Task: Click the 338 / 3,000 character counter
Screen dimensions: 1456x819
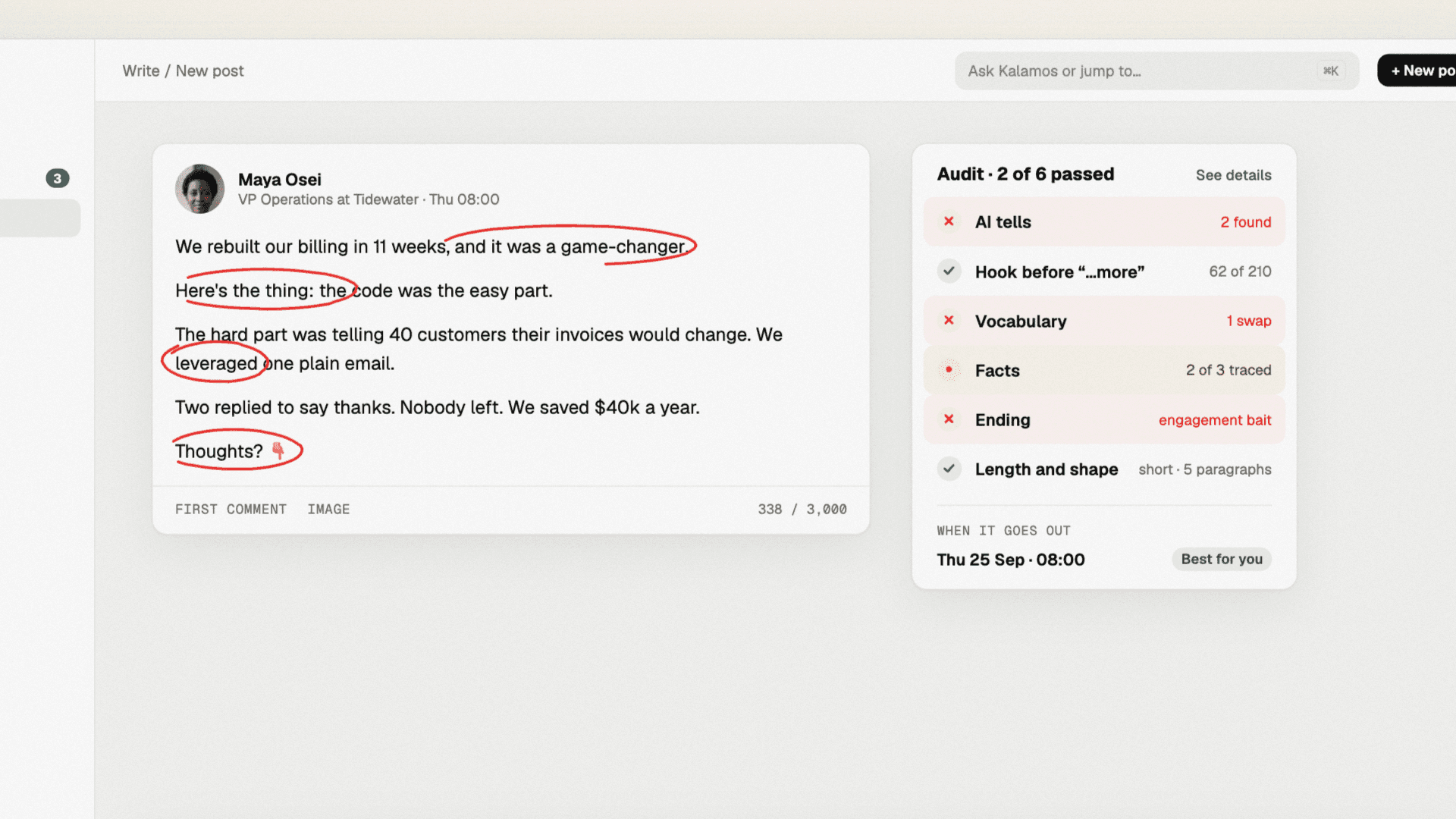Action: pos(802,509)
